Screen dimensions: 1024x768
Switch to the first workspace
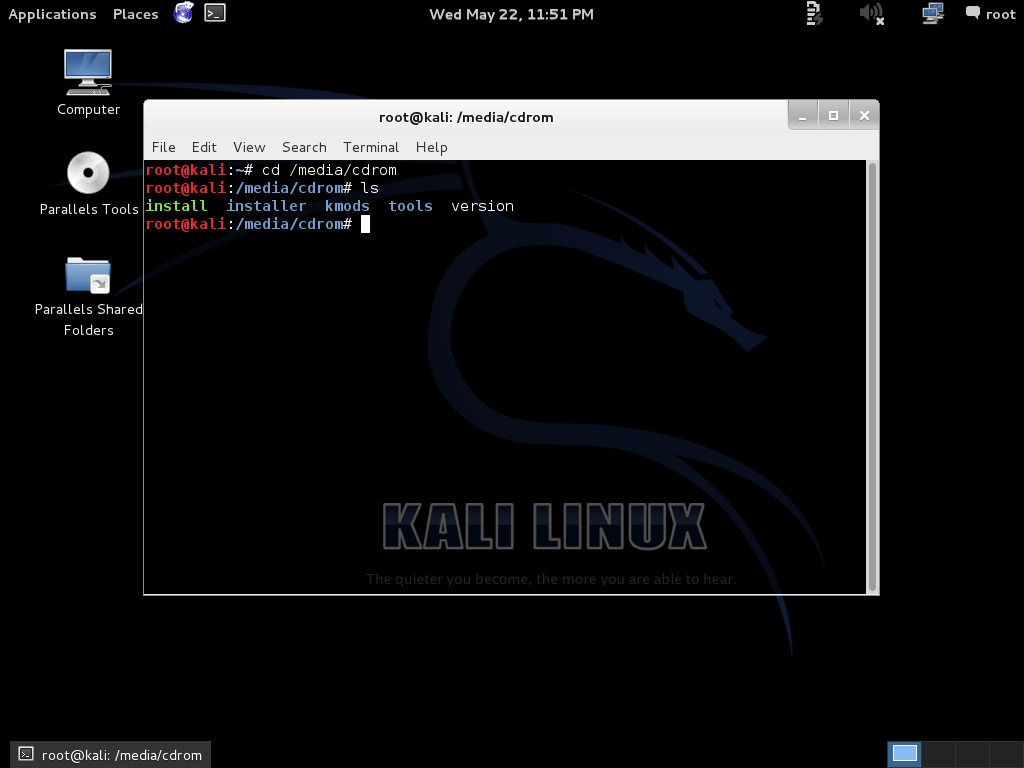[904, 754]
